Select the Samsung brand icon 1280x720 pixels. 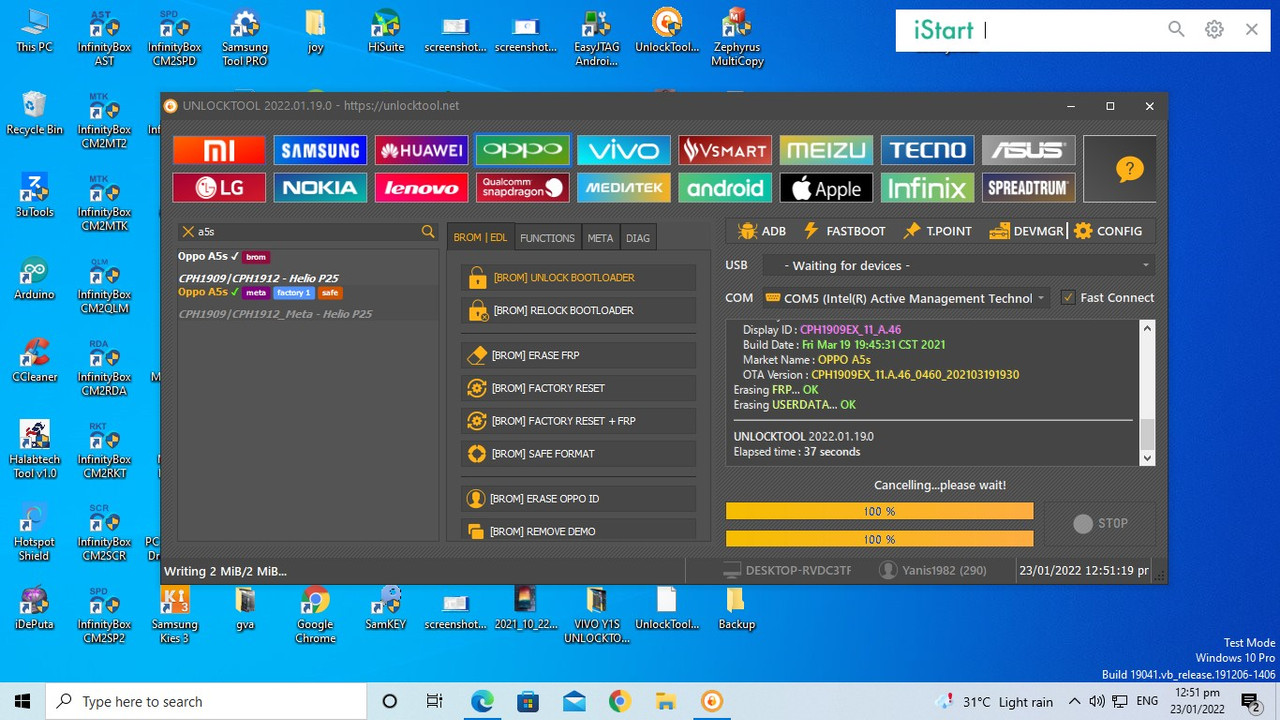click(x=320, y=150)
